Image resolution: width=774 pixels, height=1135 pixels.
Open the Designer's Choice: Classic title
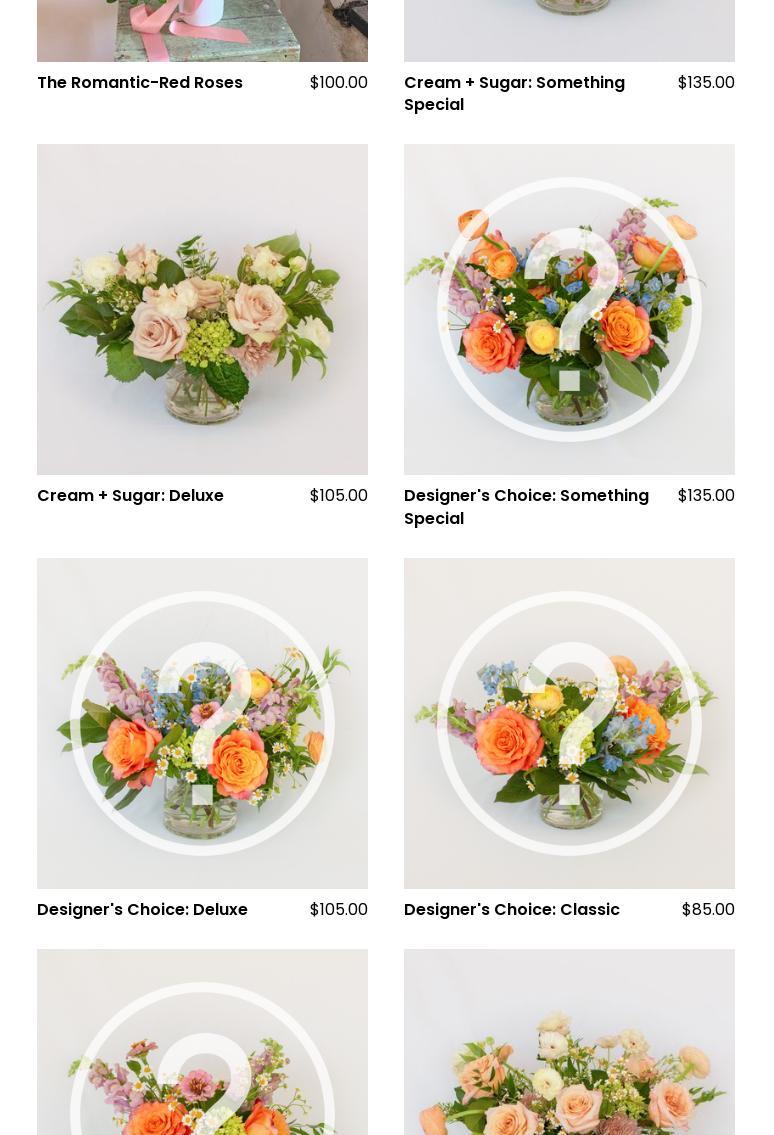point(512,910)
